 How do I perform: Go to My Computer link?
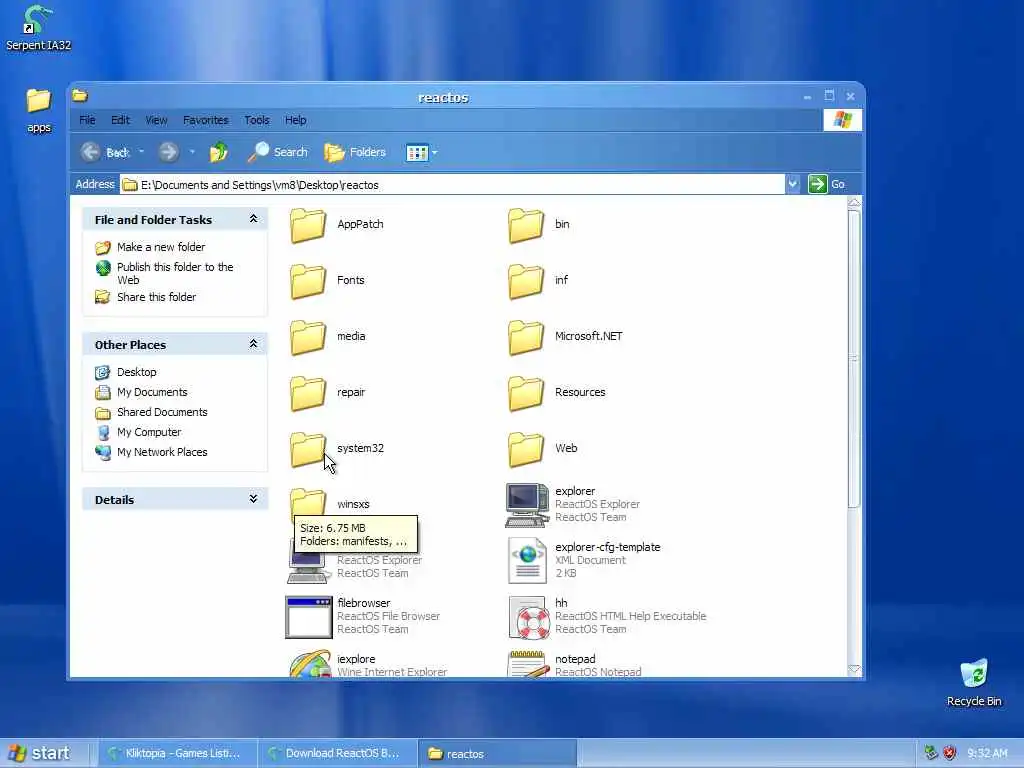click(x=138, y=432)
